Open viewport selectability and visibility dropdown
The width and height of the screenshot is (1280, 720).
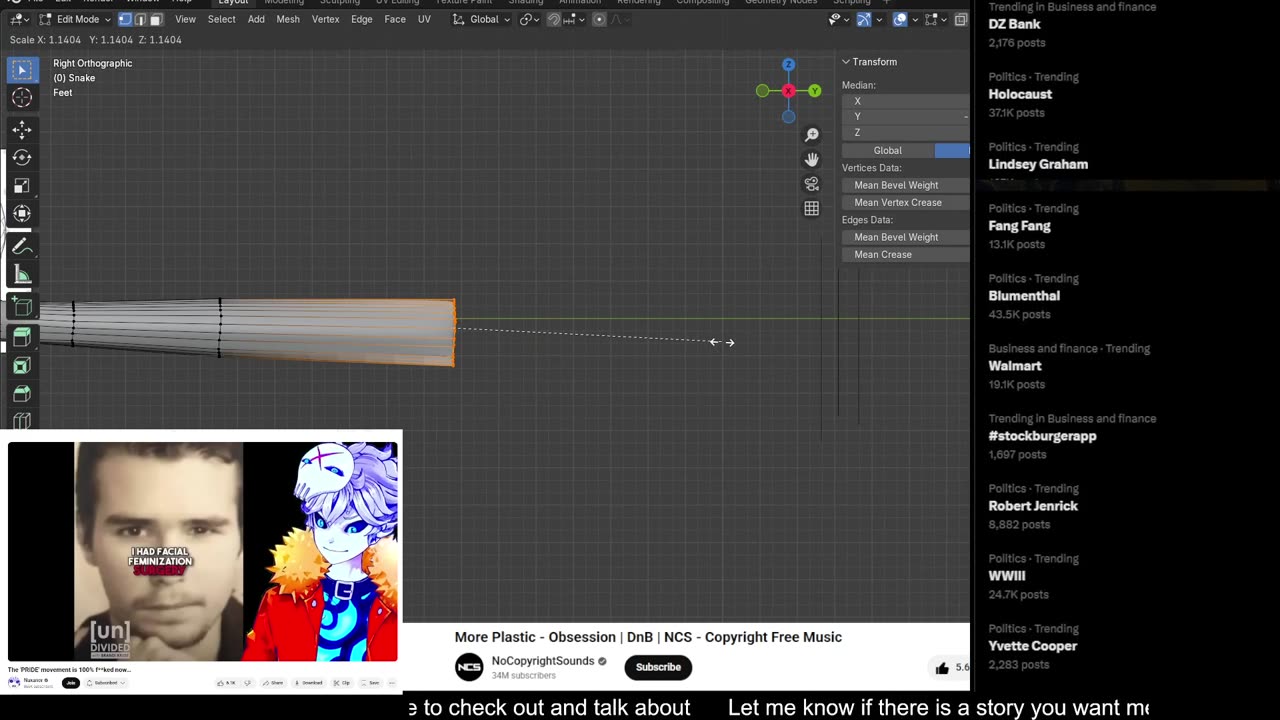838,19
